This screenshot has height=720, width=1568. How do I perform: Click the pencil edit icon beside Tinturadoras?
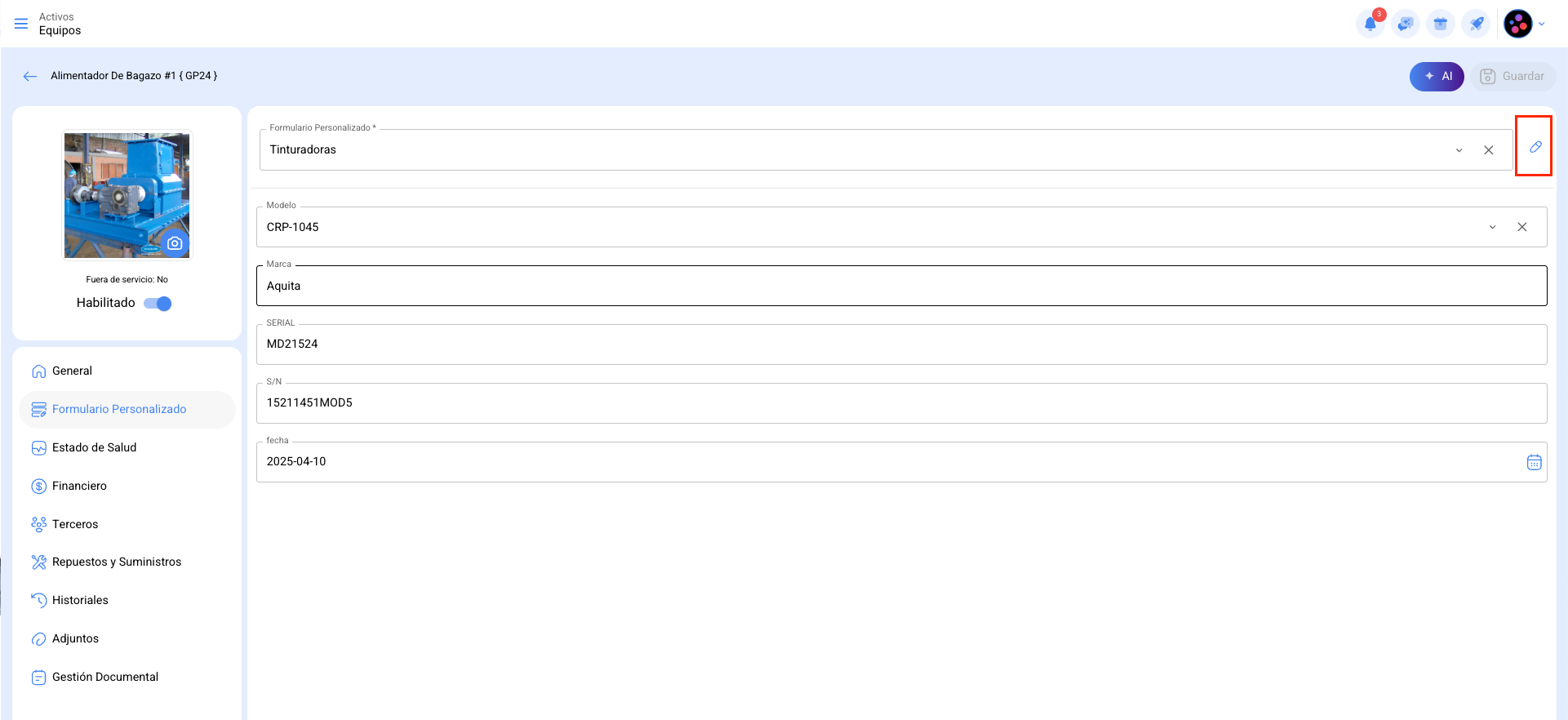pyautogui.click(x=1535, y=147)
